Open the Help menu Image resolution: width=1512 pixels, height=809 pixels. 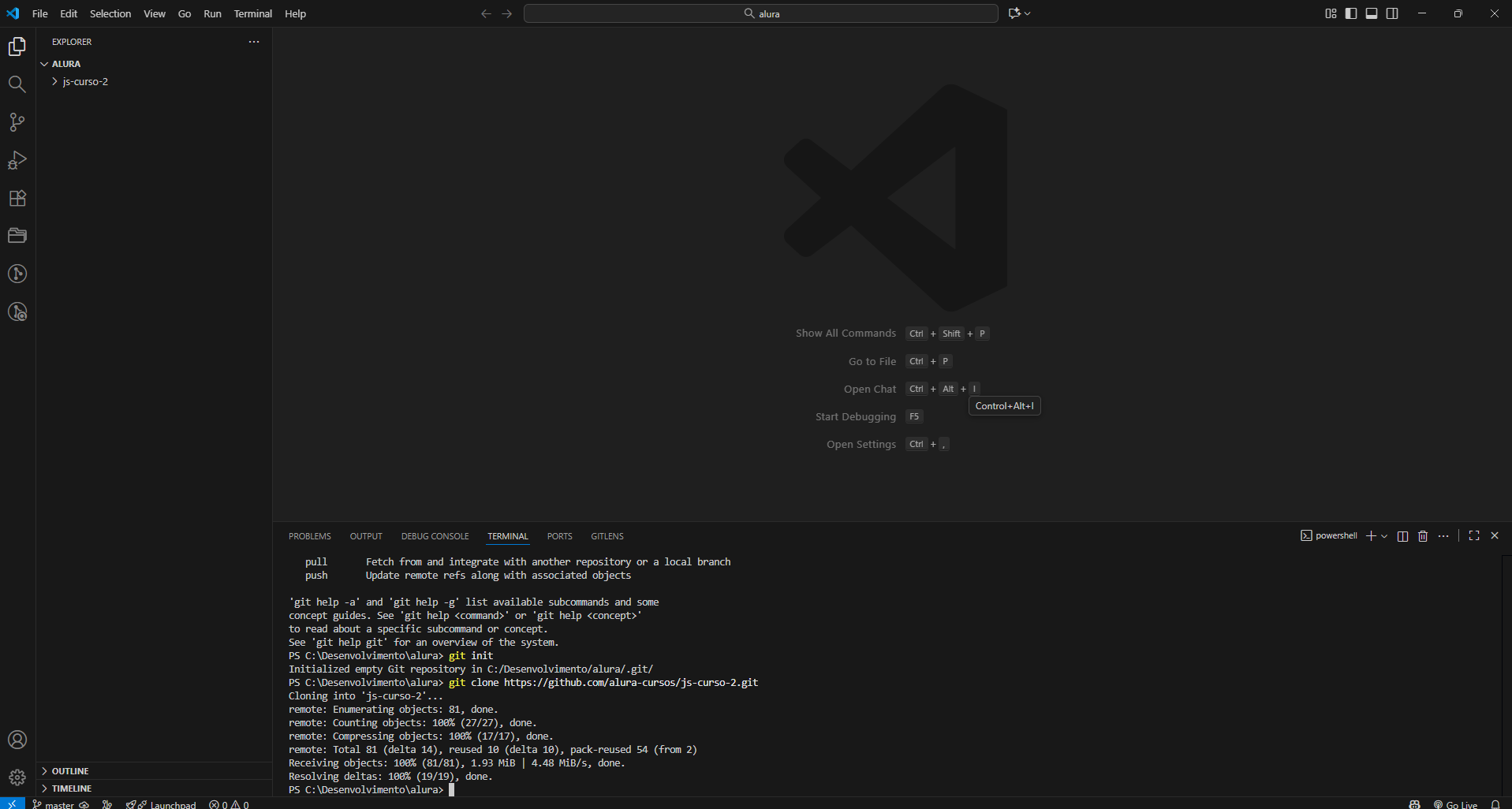pyautogui.click(x=295, y=13)
